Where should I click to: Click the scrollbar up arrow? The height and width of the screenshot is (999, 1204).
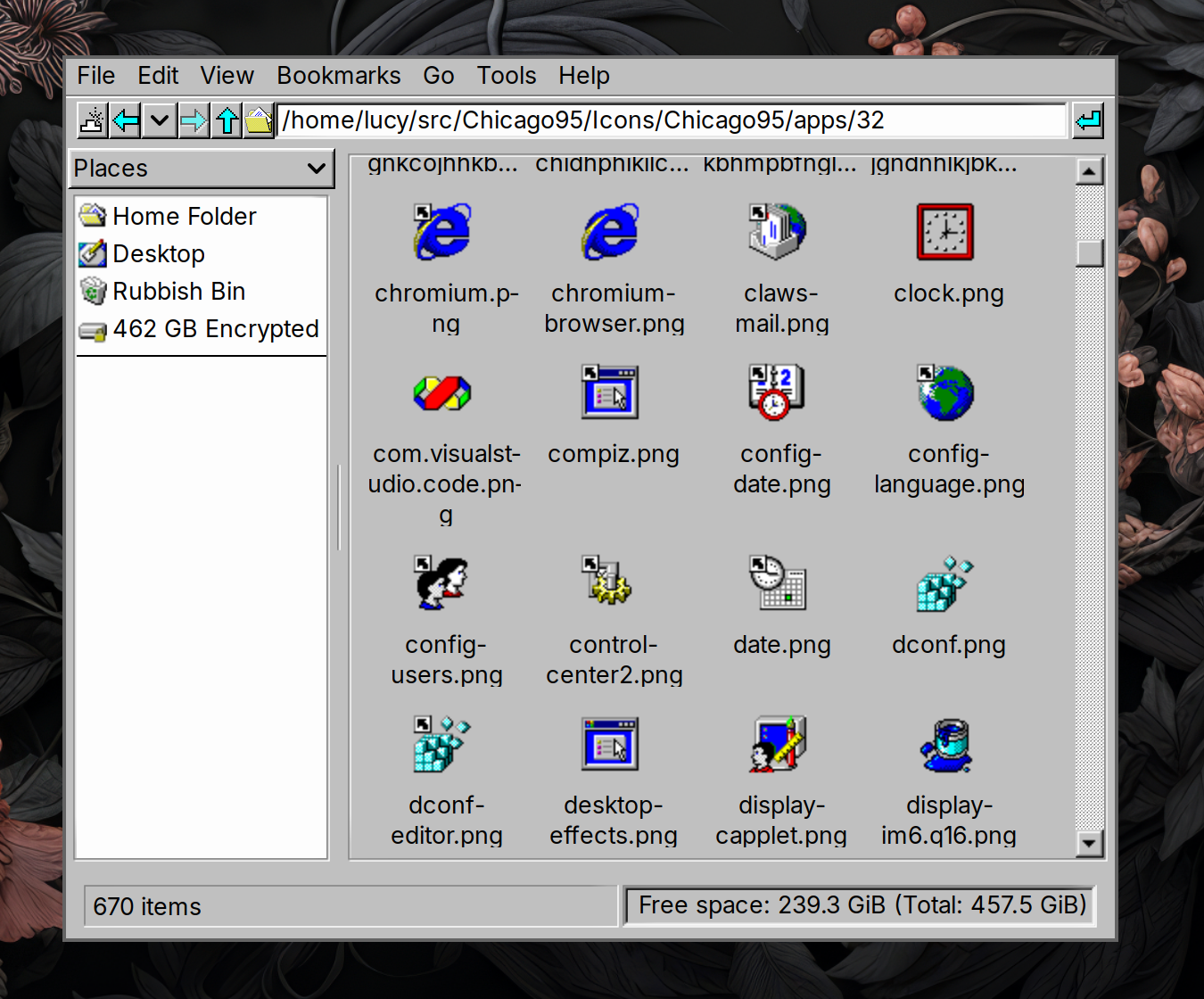click(x=1090, y=171)
